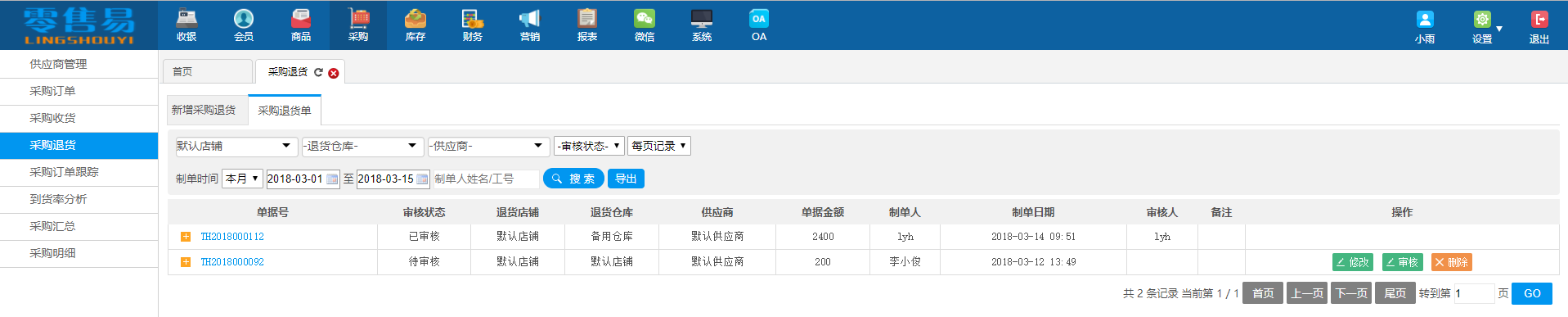This screenshot has width=1568, height=317.
Task: Open the 供应商 supplier dropdown
Action: click(x=489, y=146)
